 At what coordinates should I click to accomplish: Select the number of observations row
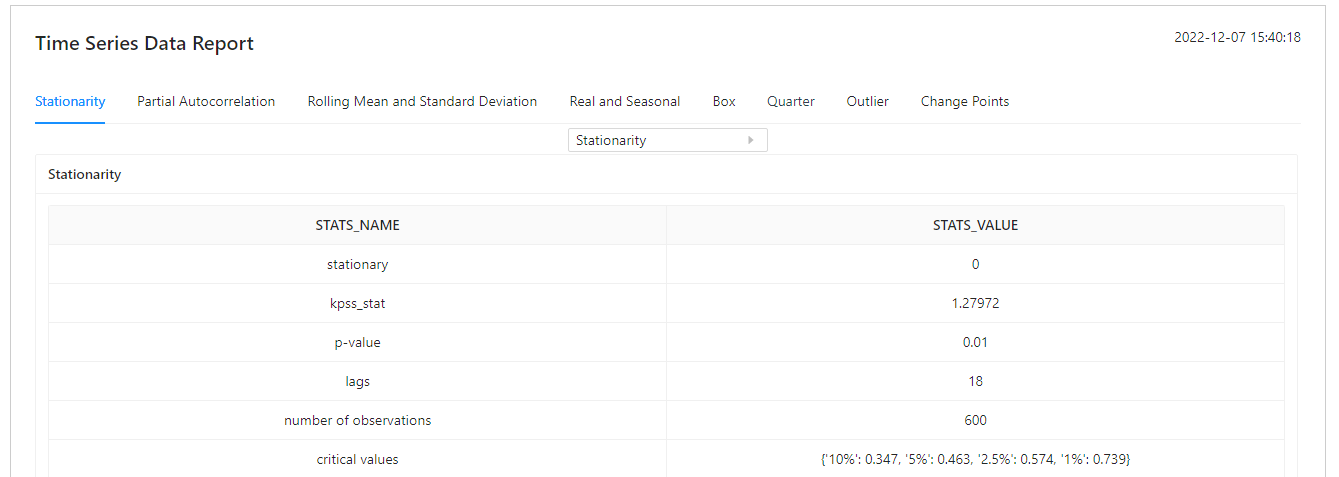[x=357, y=420]
